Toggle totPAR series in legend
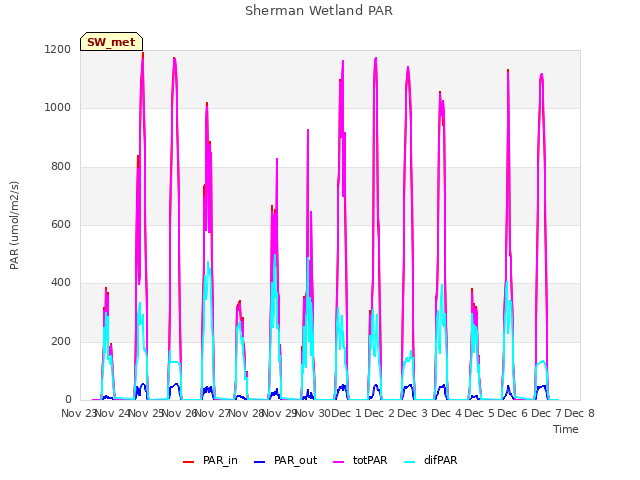Screen dimensions: 640x480 pos(360,460)
